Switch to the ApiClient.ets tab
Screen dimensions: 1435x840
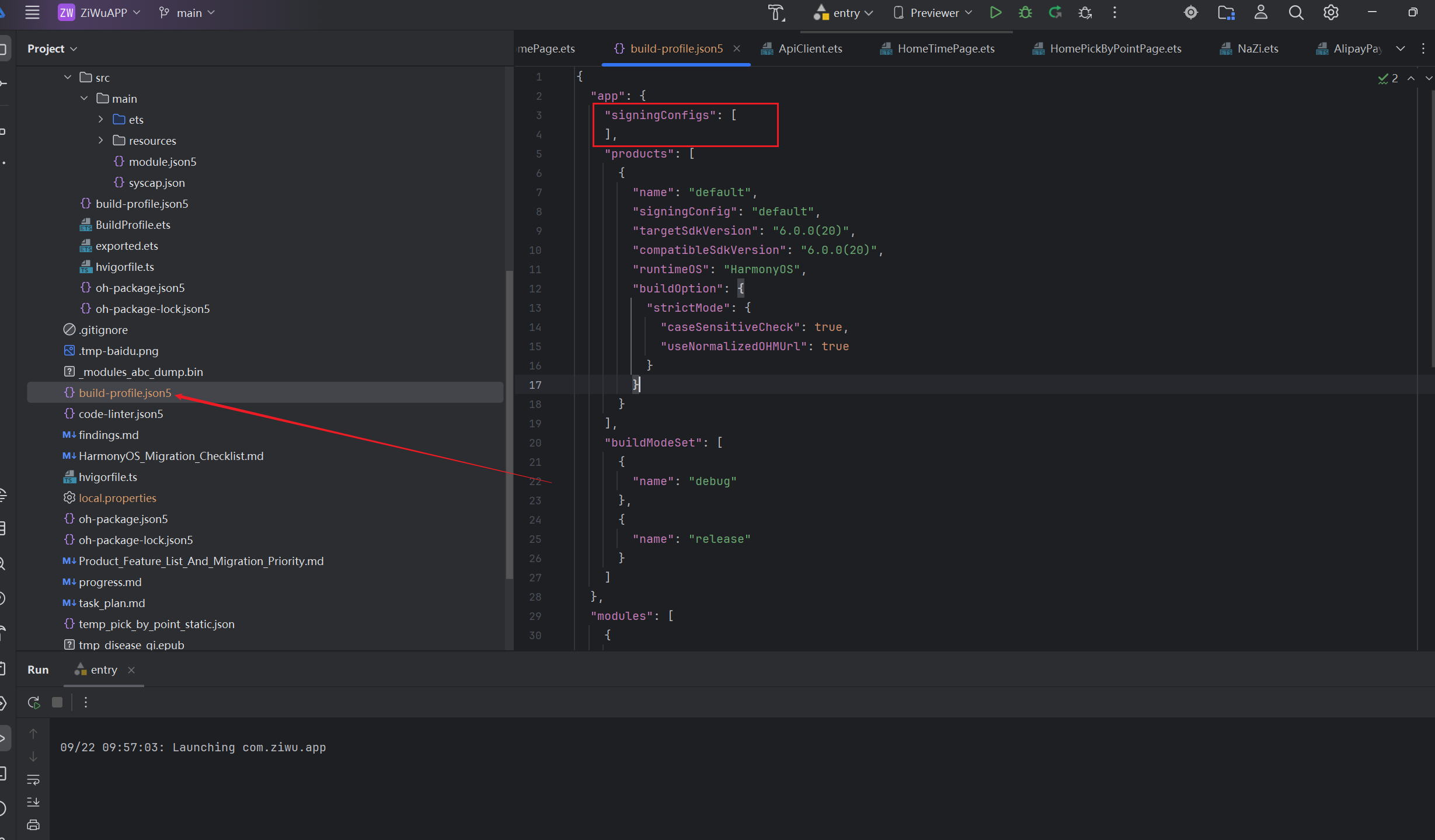(x=802, y=48)
